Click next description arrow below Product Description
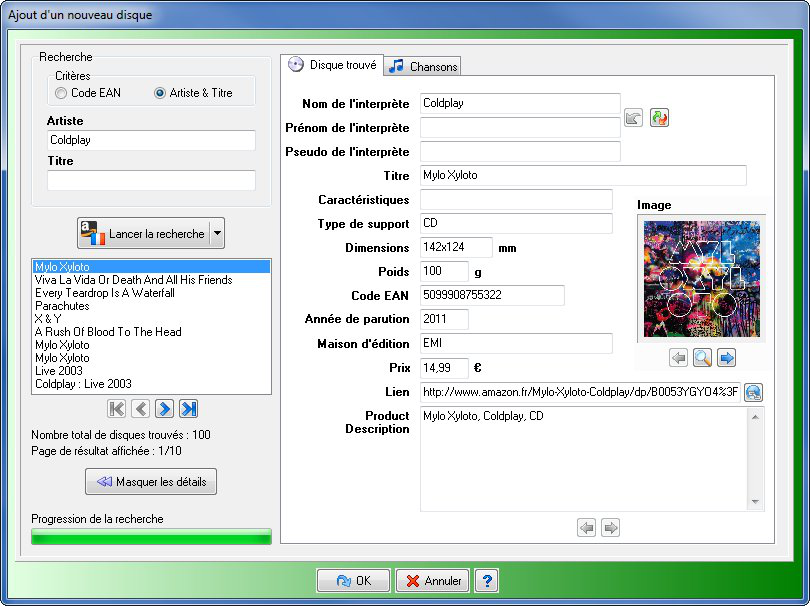Viewport: 810px width, 606px height. coord(611,527)
